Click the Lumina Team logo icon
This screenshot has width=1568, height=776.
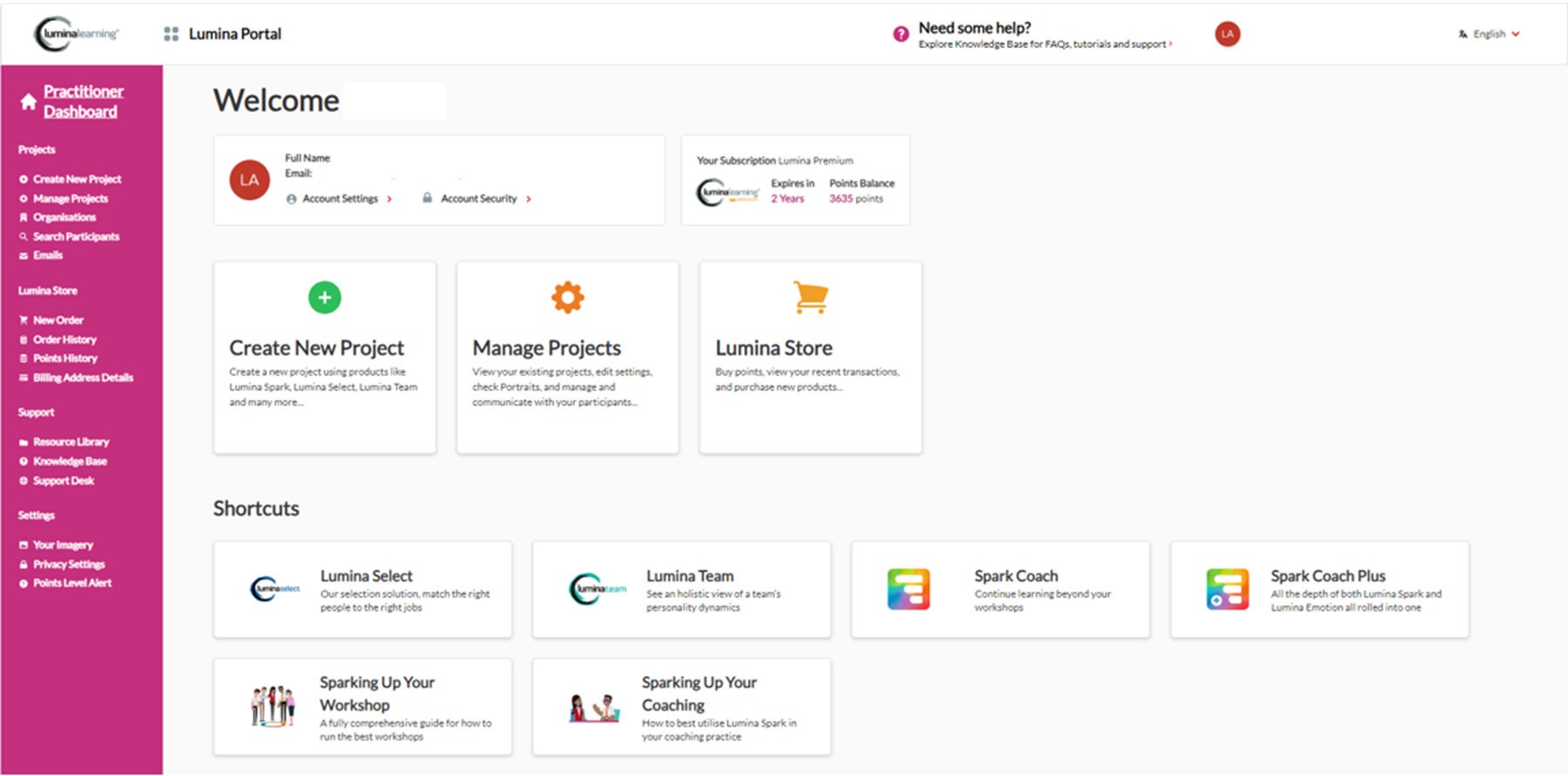[598, 590]
